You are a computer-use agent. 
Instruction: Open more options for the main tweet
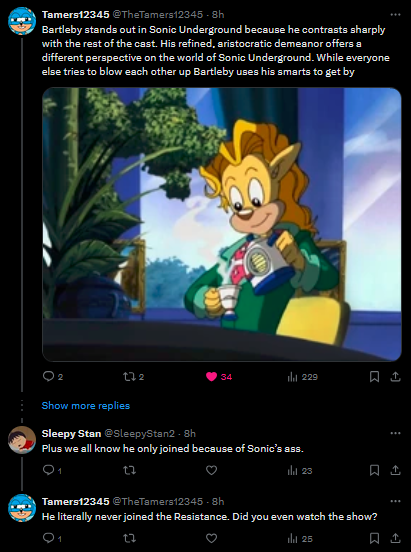point(396,15)
